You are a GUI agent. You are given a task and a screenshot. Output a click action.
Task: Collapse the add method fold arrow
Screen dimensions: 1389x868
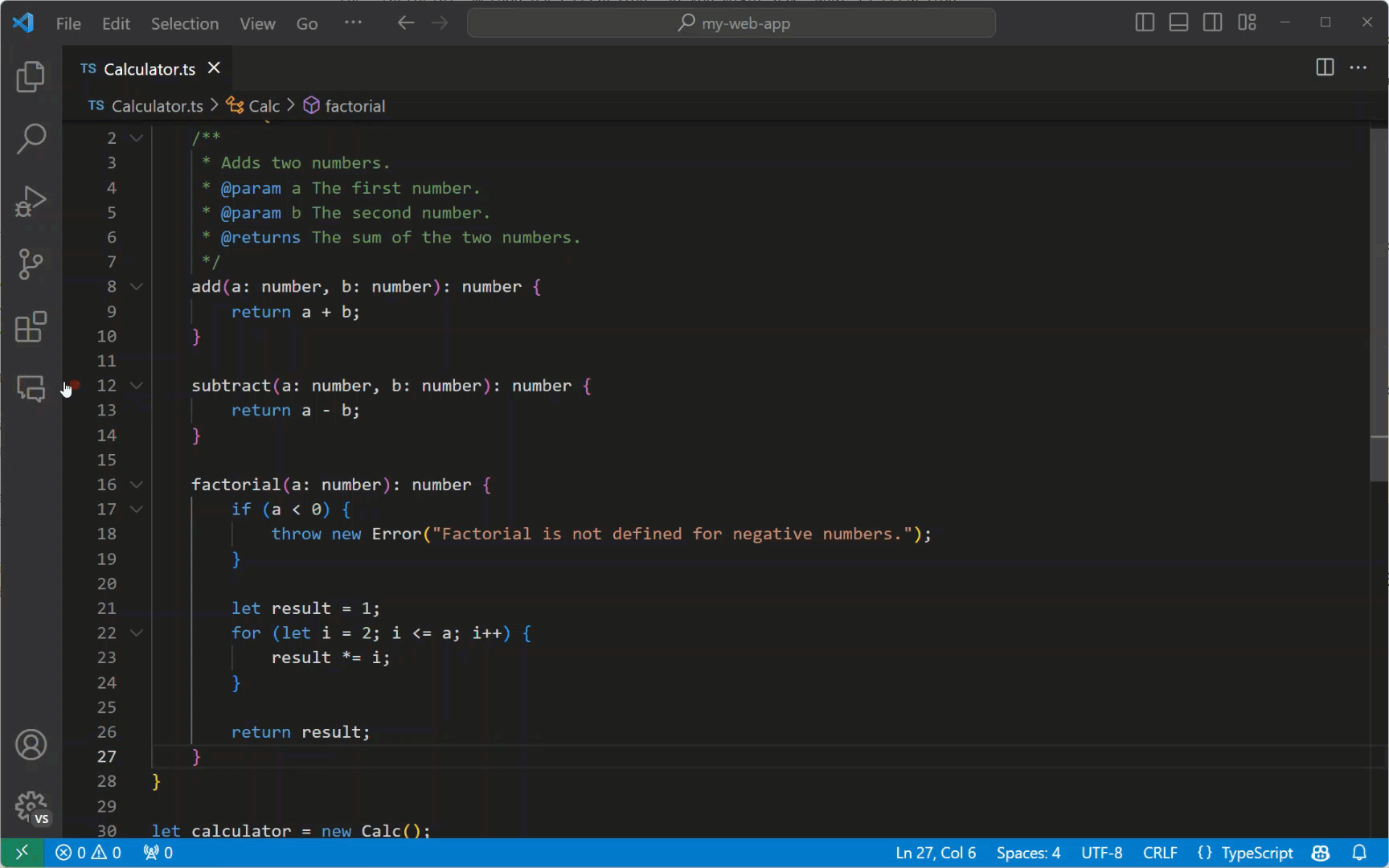point(137,287)
